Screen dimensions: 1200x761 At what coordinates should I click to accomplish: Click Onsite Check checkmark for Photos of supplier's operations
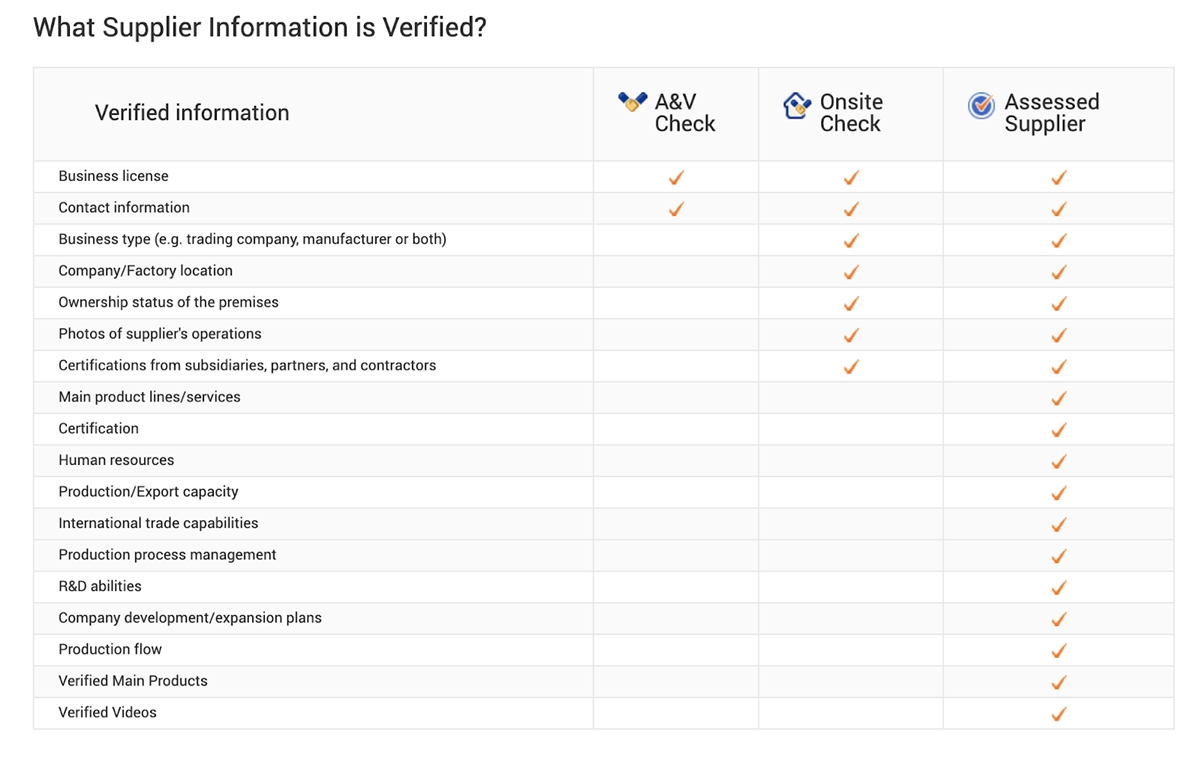point(851,335)
